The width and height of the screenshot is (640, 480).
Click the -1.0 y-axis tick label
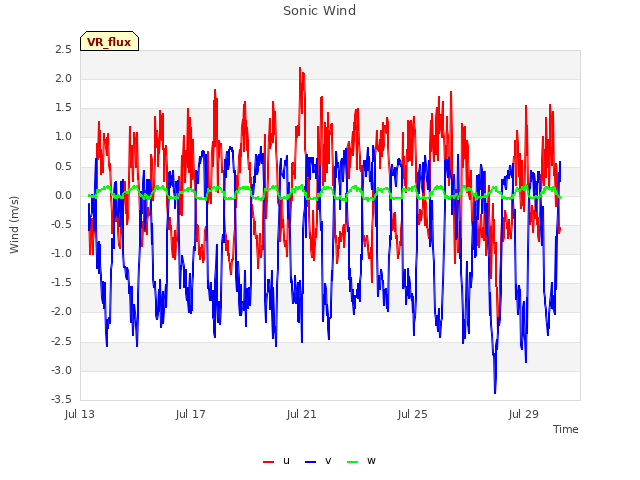[x=61, y=253]
